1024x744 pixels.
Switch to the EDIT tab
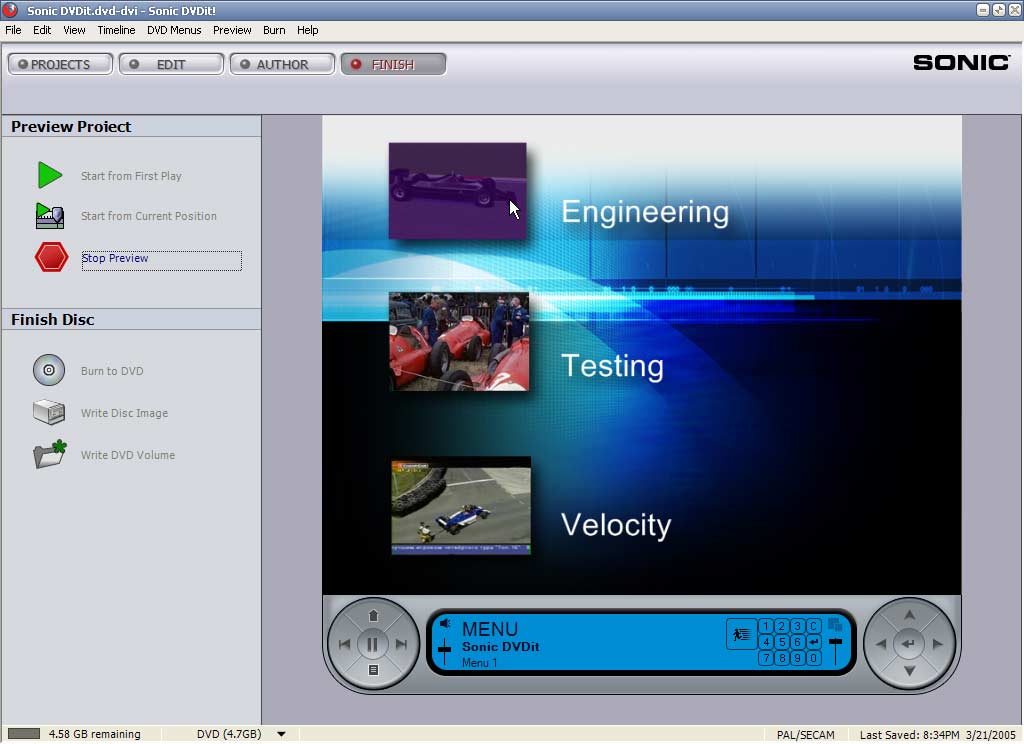click(x=171, y=64)
